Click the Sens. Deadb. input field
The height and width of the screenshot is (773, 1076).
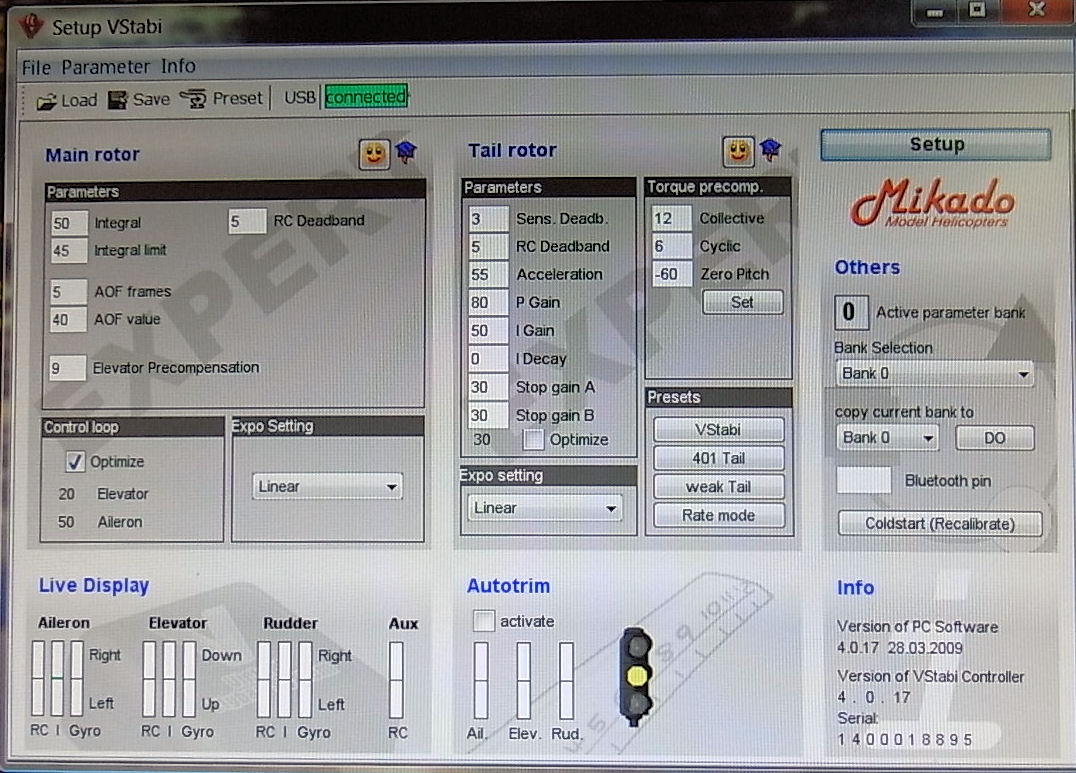click(x=488, y=219)
